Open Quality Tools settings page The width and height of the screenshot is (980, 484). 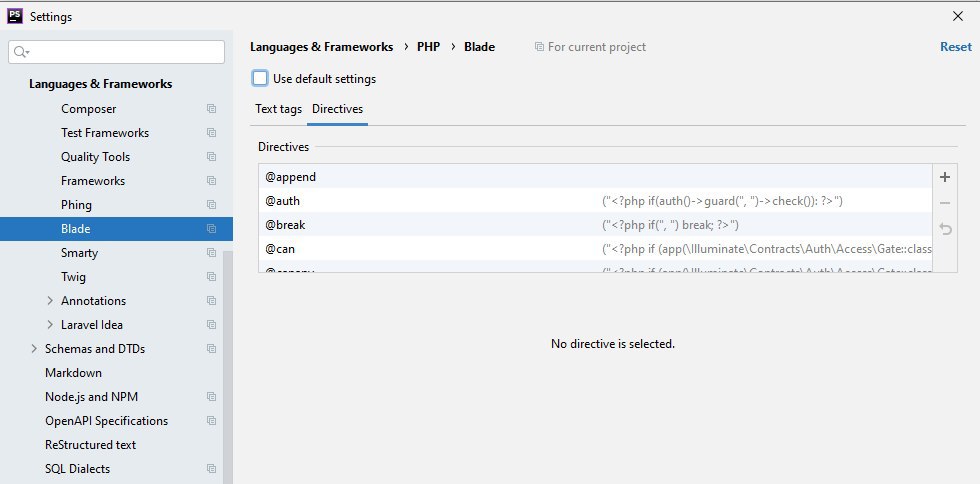96,157
